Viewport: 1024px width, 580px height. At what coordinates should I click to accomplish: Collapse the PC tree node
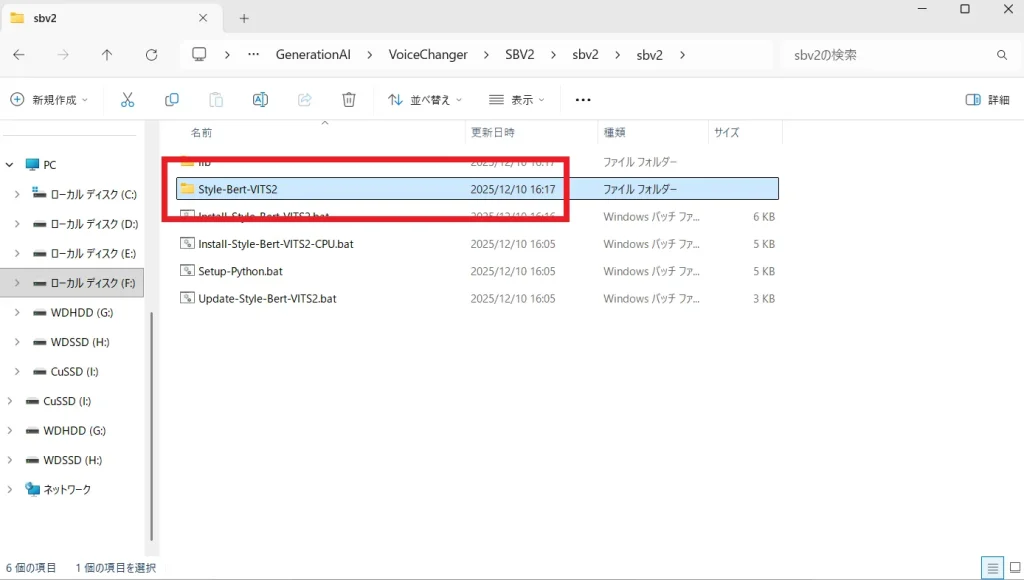(x=10, y=165)
